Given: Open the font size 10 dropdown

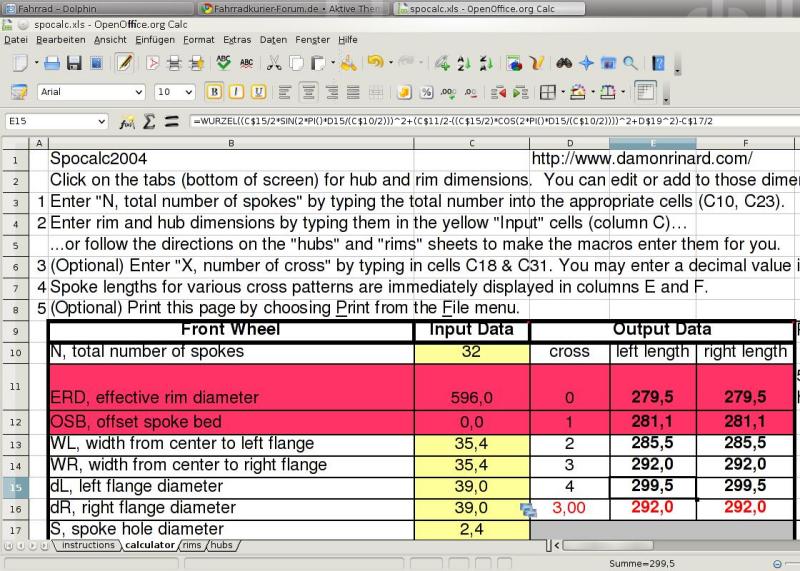Looking at the screenshot, I should coord(189,92).
